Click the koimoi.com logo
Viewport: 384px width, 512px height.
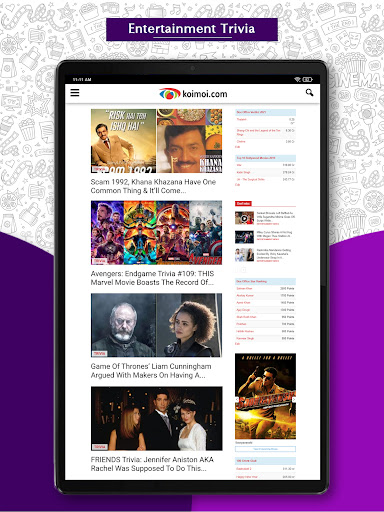click(193, 94)
